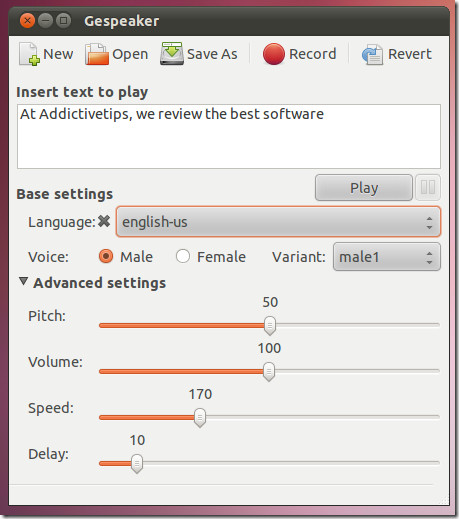This screenshot has width=459, height=519.
Task: Select the Male voice radio button
Action: tap(106, 257)
